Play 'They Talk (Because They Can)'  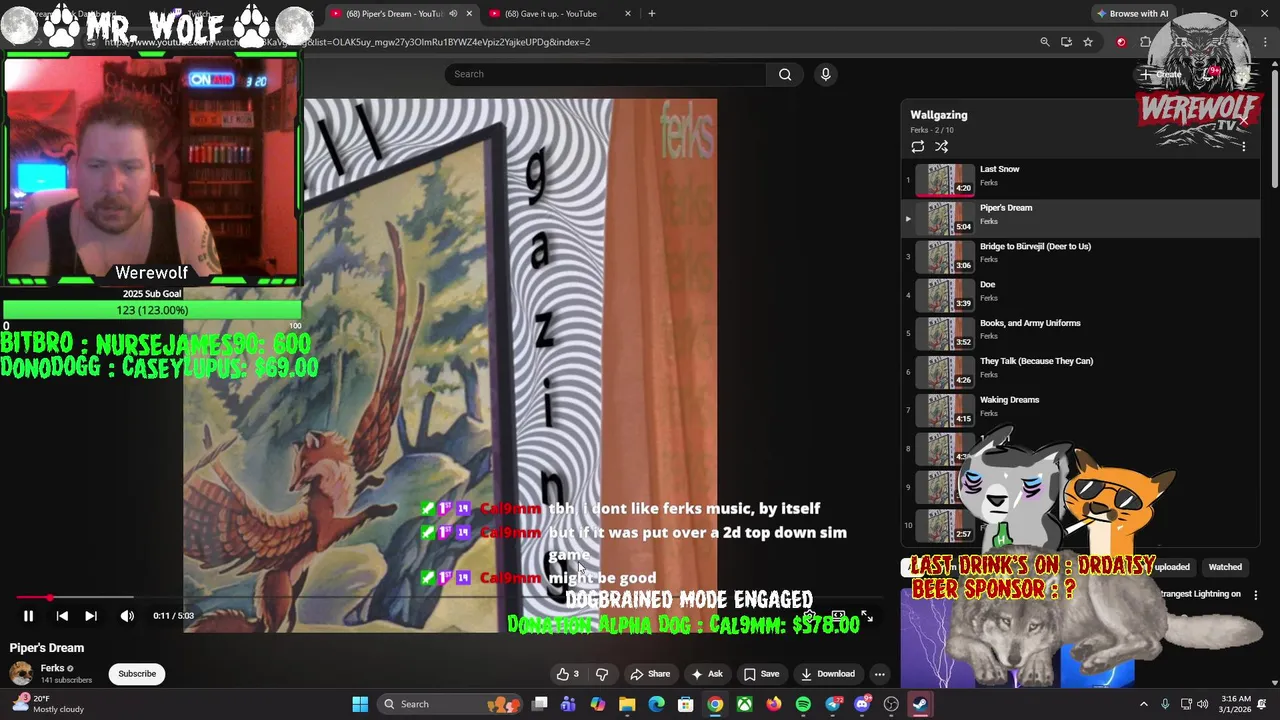(x=1080, y=372)
